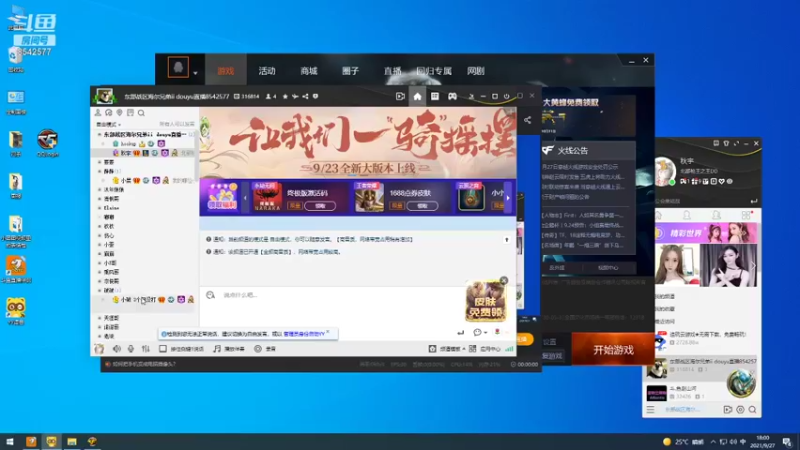
Task: Switch to 活动 tab in CF launcher
Action: tap(267, 71)
